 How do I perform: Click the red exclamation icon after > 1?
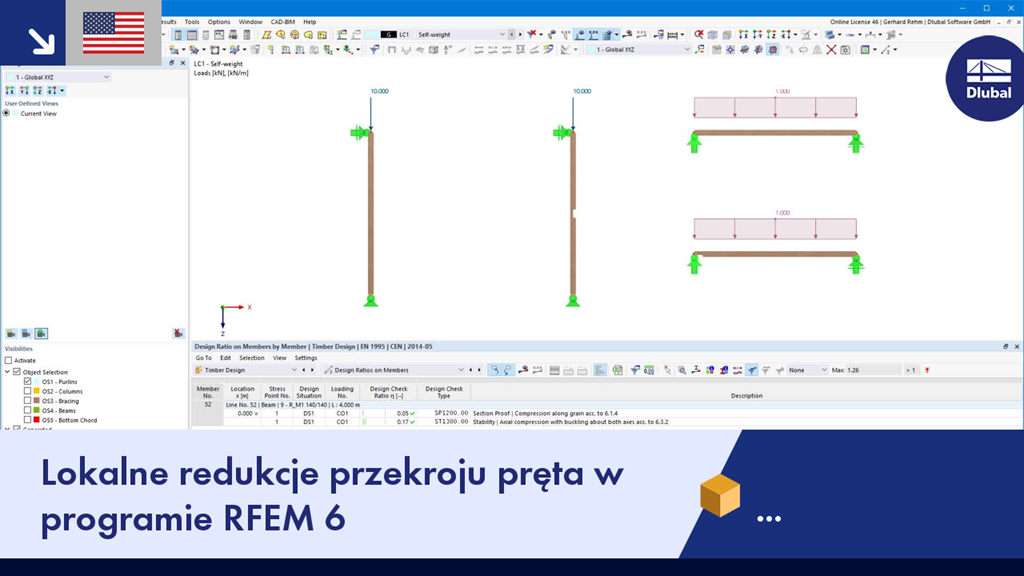coord(927,370)
